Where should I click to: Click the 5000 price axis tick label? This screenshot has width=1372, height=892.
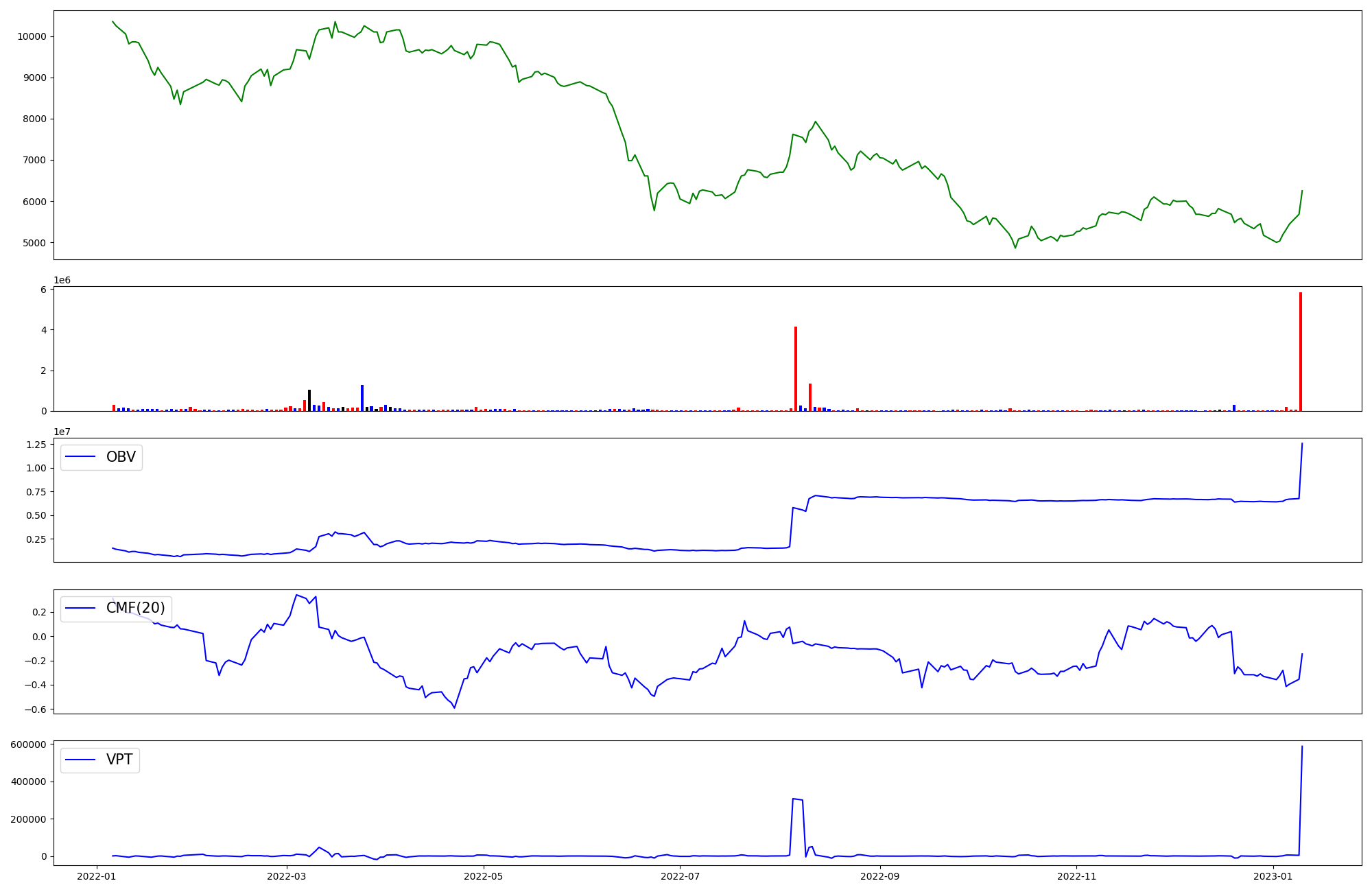coord(34,243)
